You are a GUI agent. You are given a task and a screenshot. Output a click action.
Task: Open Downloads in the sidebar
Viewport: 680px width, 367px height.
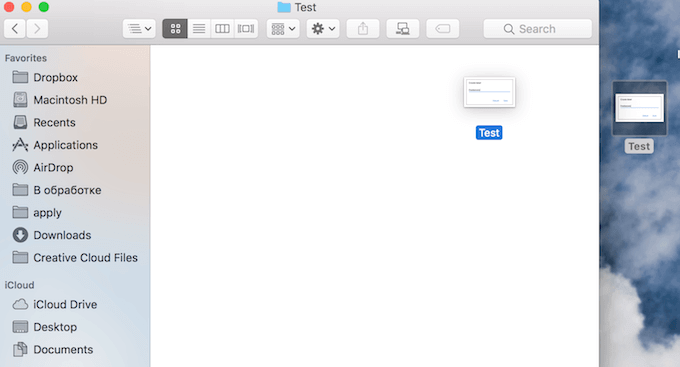[x=62, y=236]
